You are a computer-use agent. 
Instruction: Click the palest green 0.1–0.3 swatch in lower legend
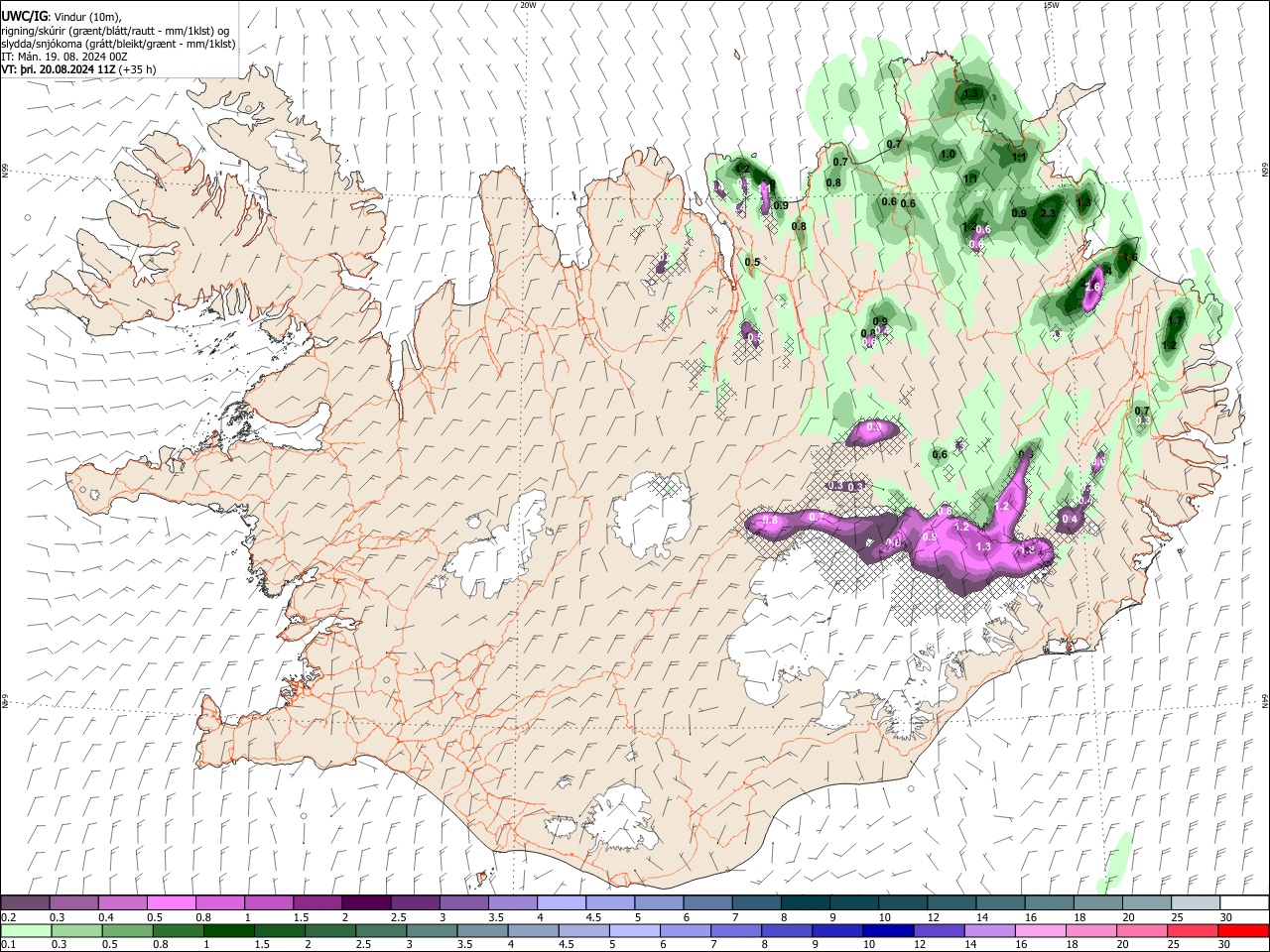pos(26,930)
